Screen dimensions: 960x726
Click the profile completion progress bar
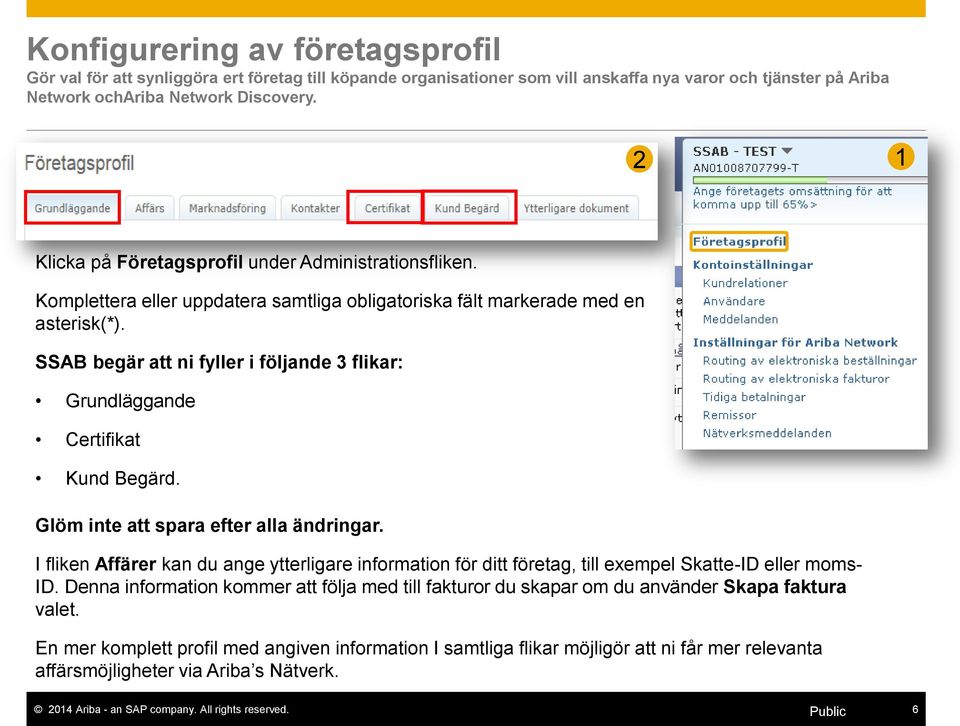(809, 180)
